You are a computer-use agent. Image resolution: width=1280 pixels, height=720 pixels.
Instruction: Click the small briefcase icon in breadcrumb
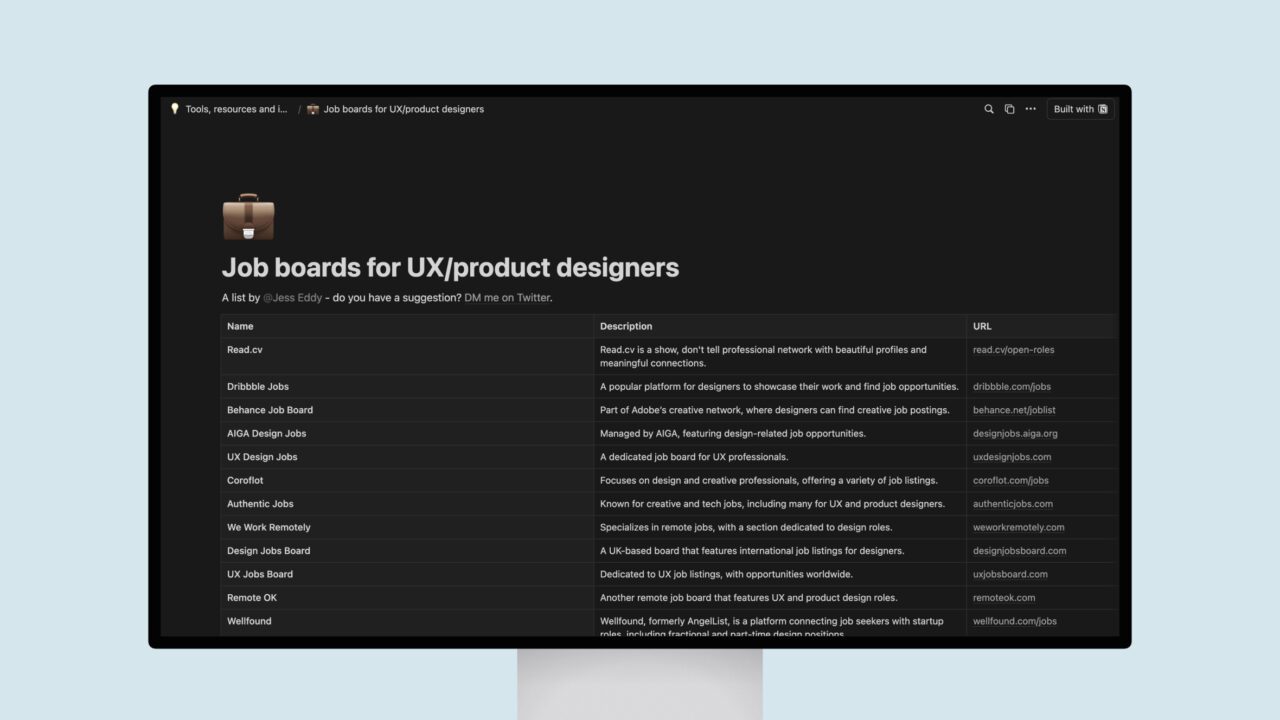tap(313, 109)
